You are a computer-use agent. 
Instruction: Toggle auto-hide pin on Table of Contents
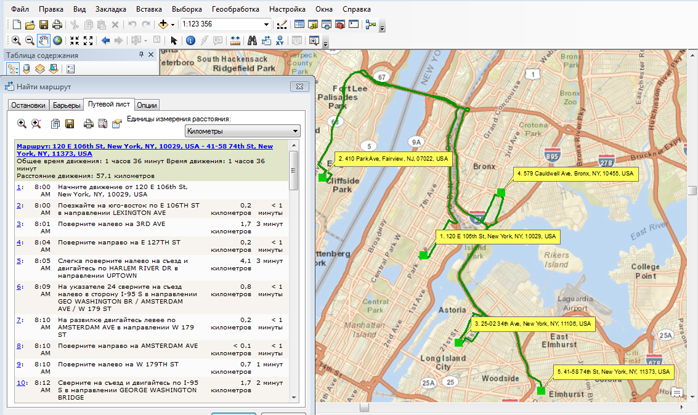141,55
